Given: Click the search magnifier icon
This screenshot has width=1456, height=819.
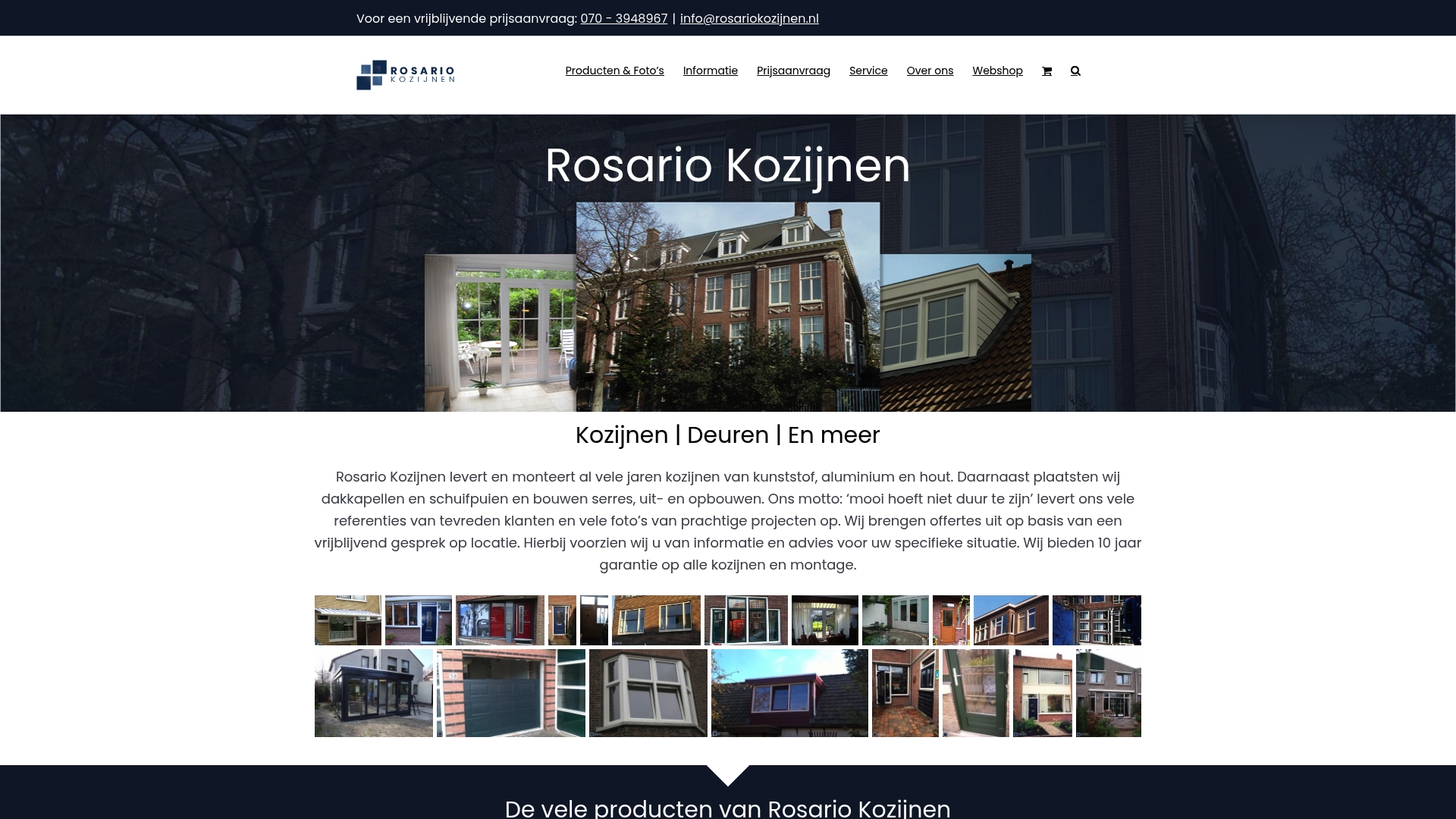Looking at the screenshot, I should pos(1075,71).
